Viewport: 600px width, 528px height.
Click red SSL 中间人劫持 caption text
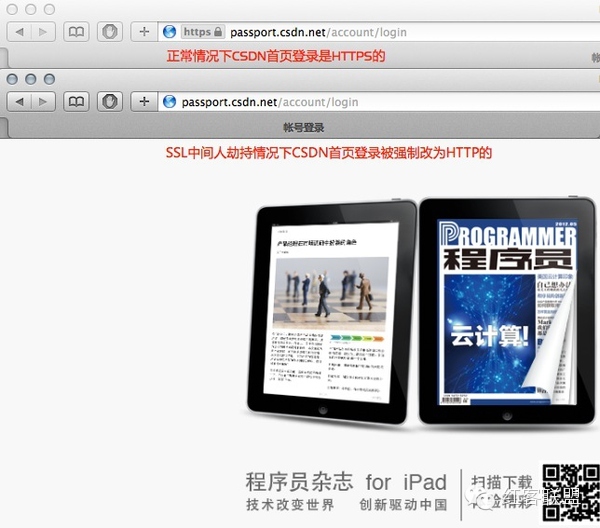pyautogui.click(x=329, y=153)
